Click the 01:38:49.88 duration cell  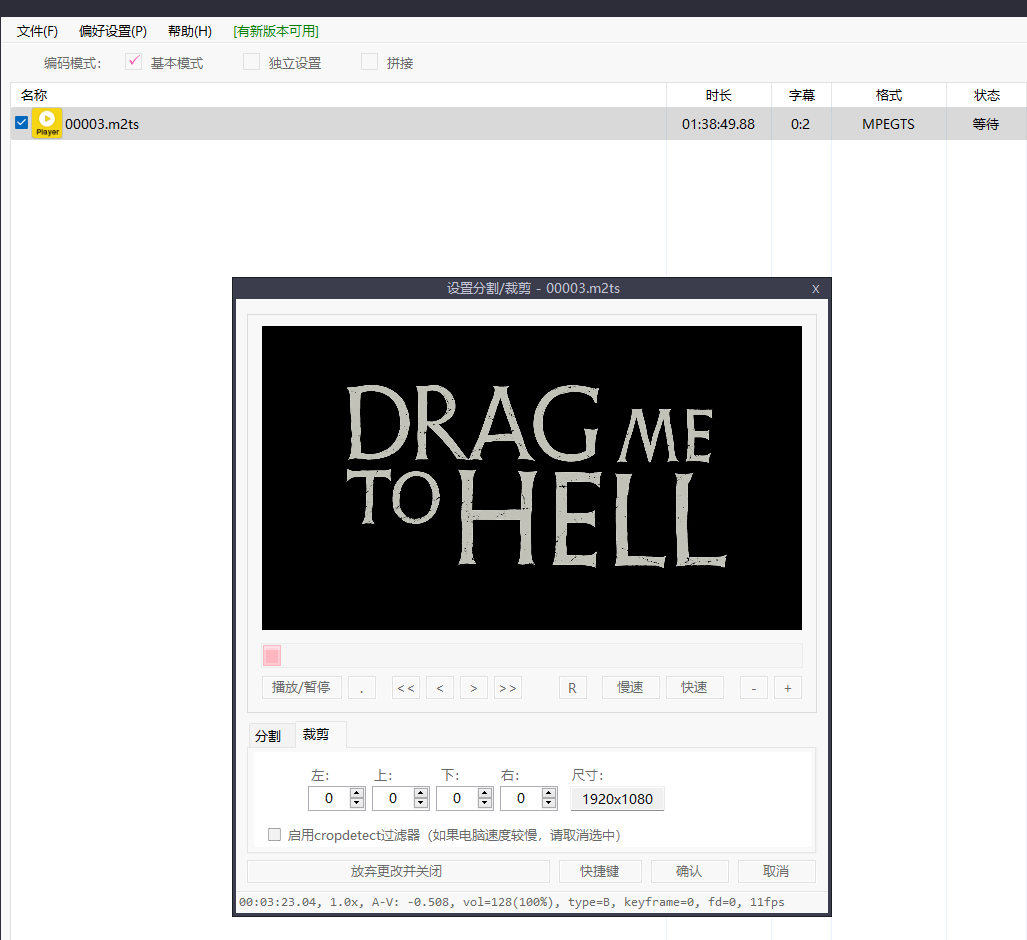pyautogui.click(x=719, y=124)
